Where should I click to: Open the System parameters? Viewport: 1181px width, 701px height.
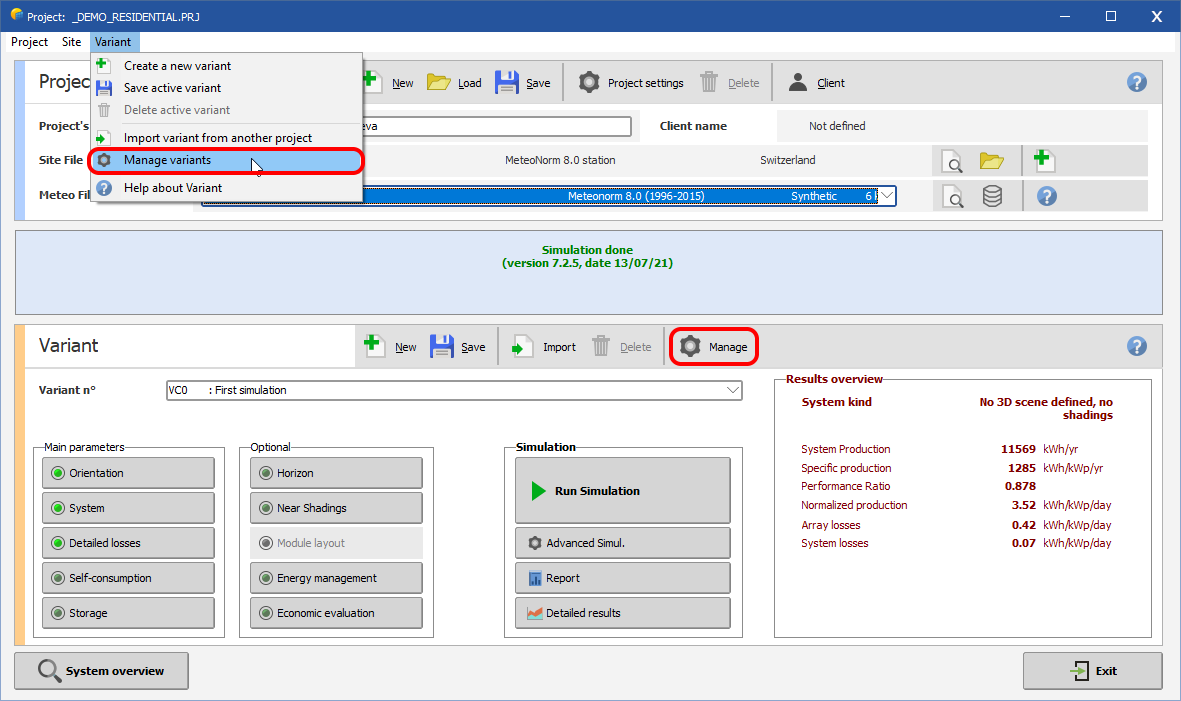tap(128, 508)
